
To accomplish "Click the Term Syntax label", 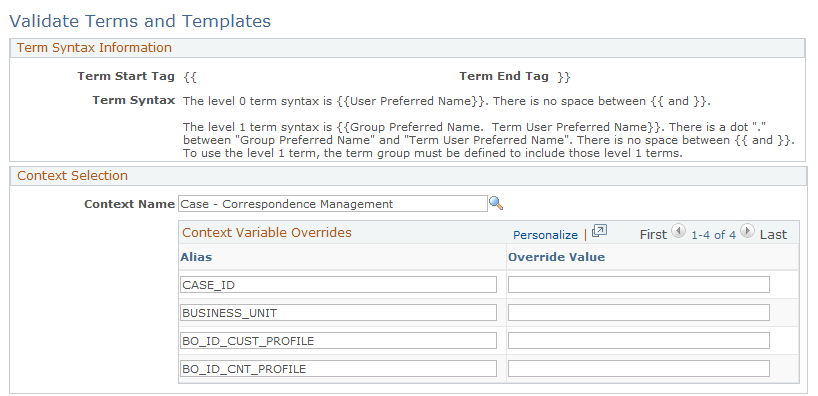I will [134, 100].
